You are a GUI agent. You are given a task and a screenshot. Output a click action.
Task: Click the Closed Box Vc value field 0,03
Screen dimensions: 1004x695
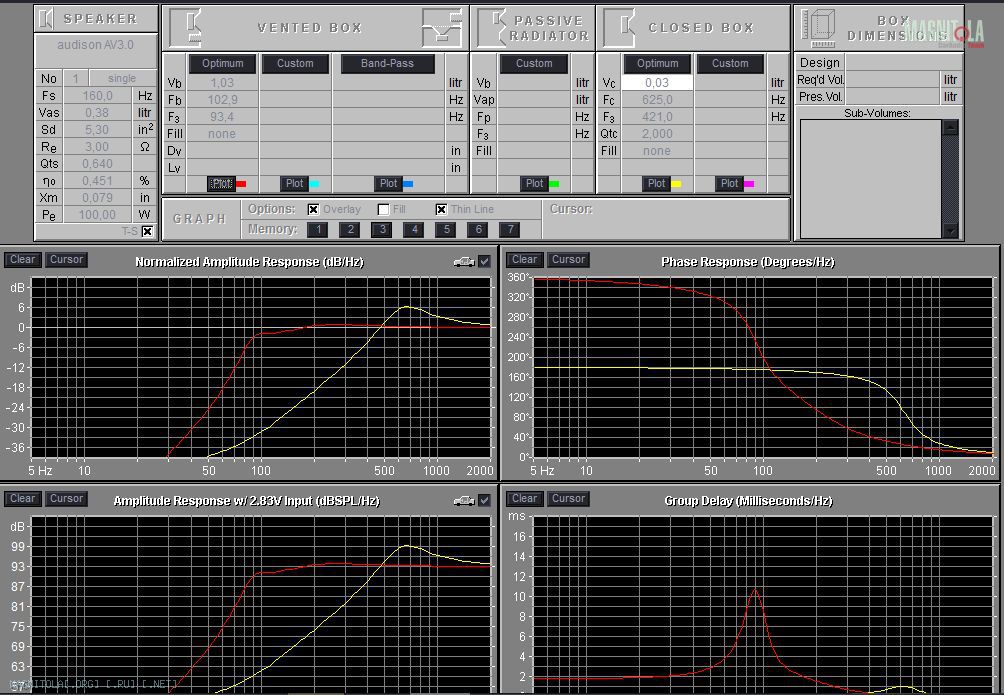click(x=657, y=83)
